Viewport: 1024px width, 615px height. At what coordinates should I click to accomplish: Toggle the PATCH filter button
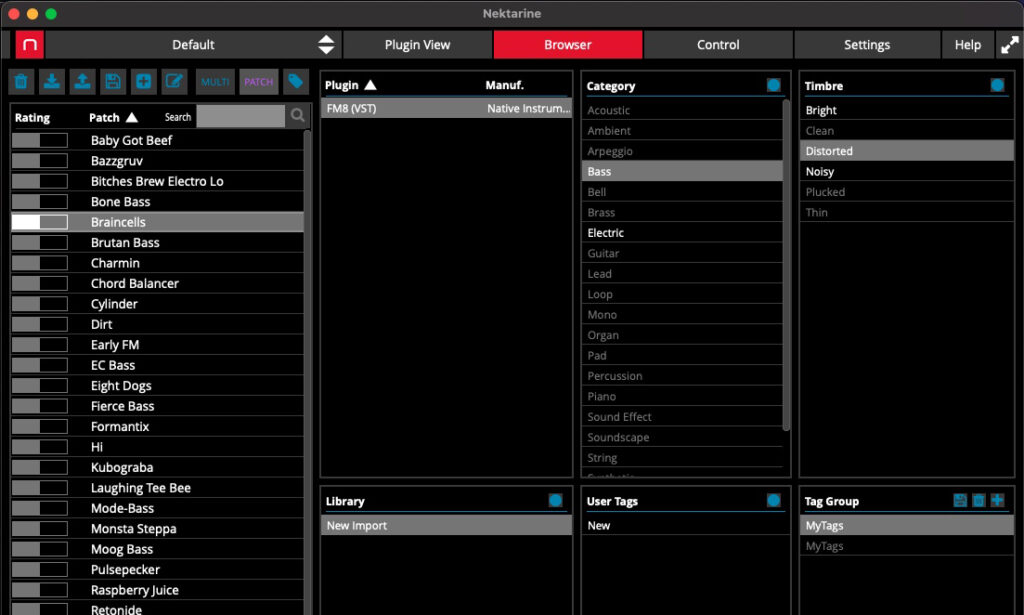click(259, 82)
